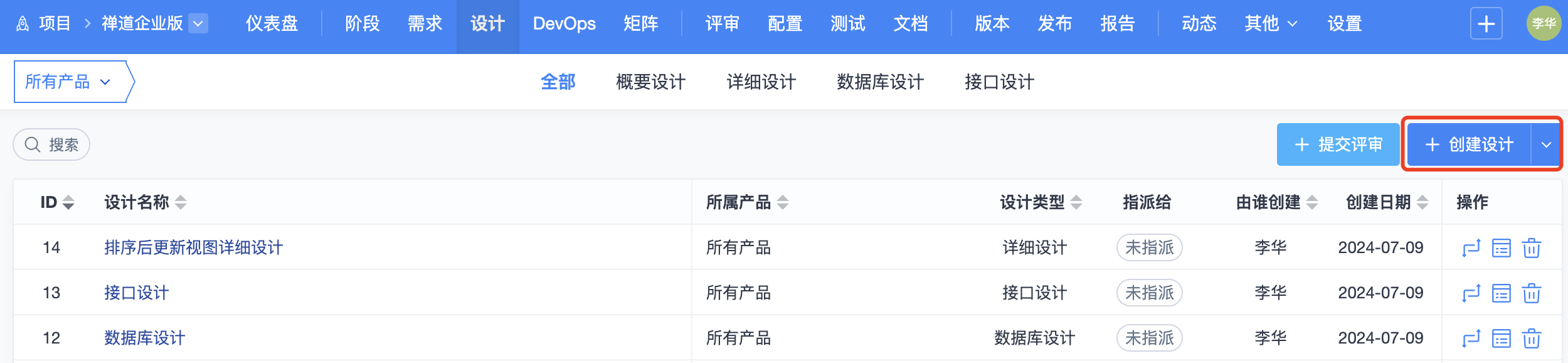
Task: Sort the list by 设计类型
Action: point(1076,202)
